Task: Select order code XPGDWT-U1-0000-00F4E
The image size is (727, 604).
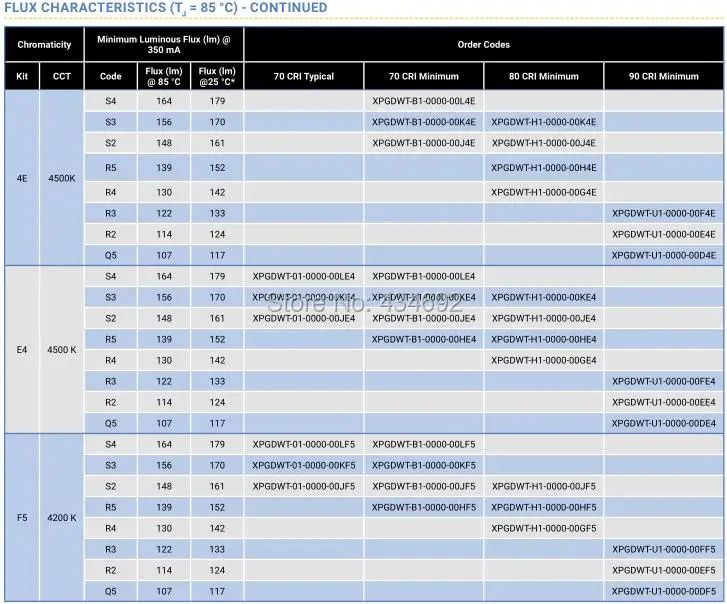Action: (663, 214)
